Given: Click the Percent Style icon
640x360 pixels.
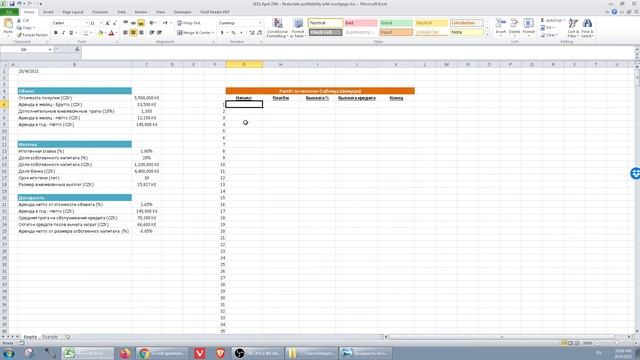Looking at the screenshot, I should coord(233,33).
